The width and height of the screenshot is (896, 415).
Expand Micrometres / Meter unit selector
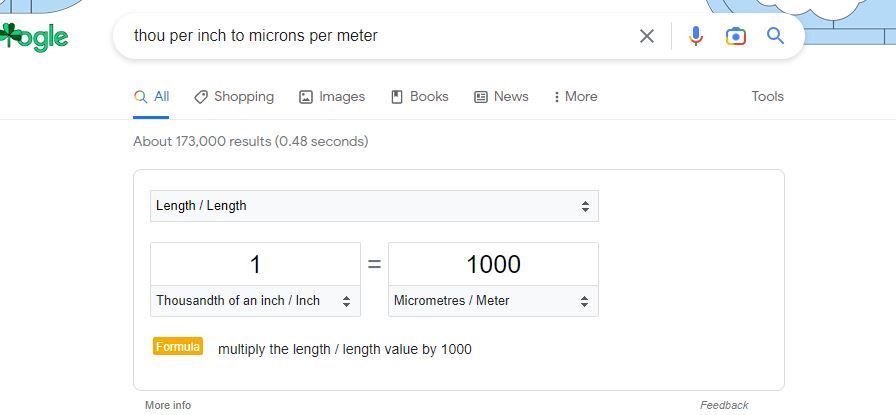tap(493, 301)
